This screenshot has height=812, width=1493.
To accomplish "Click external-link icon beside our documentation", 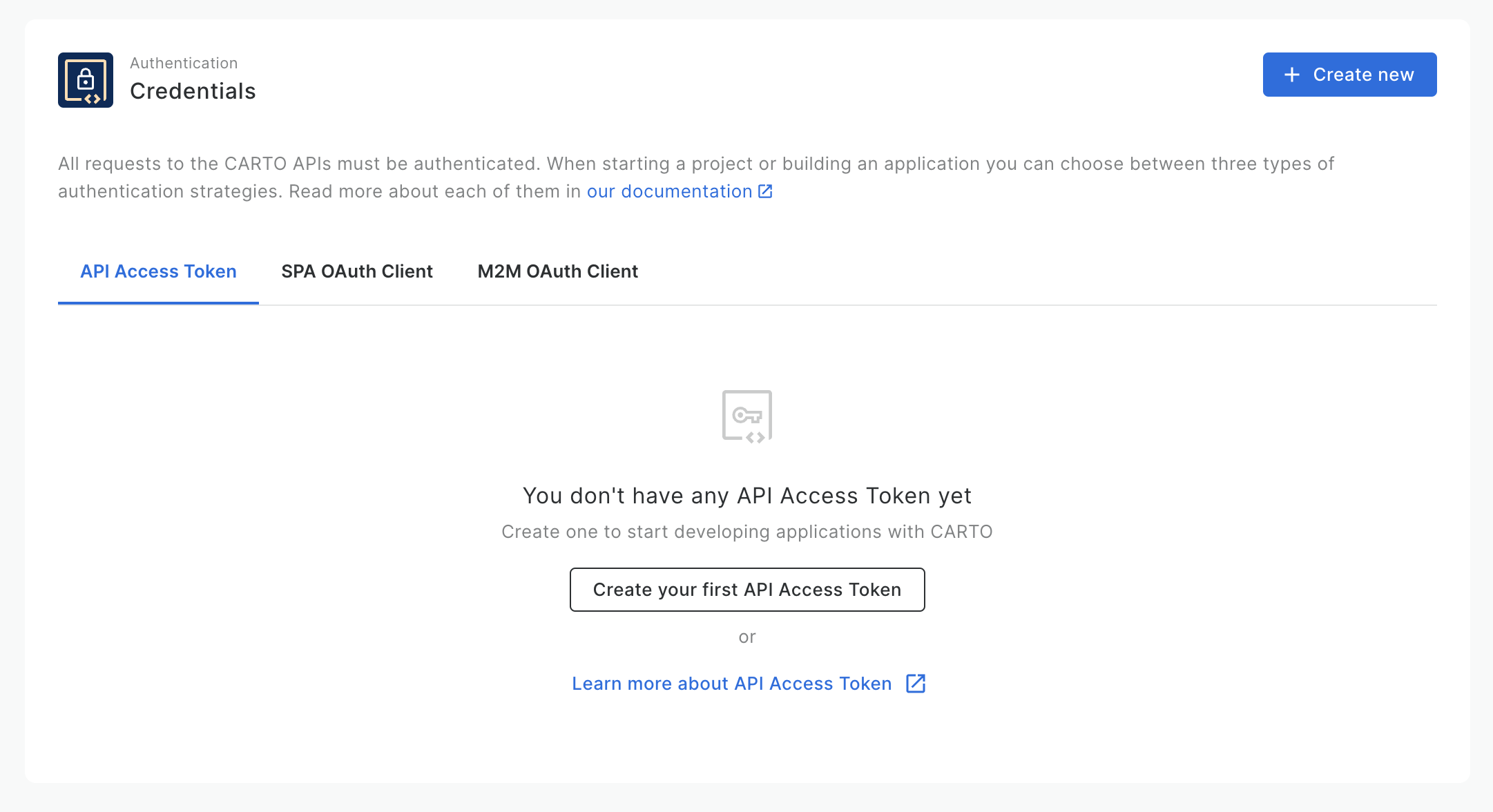I will click(x=765, y=191).
